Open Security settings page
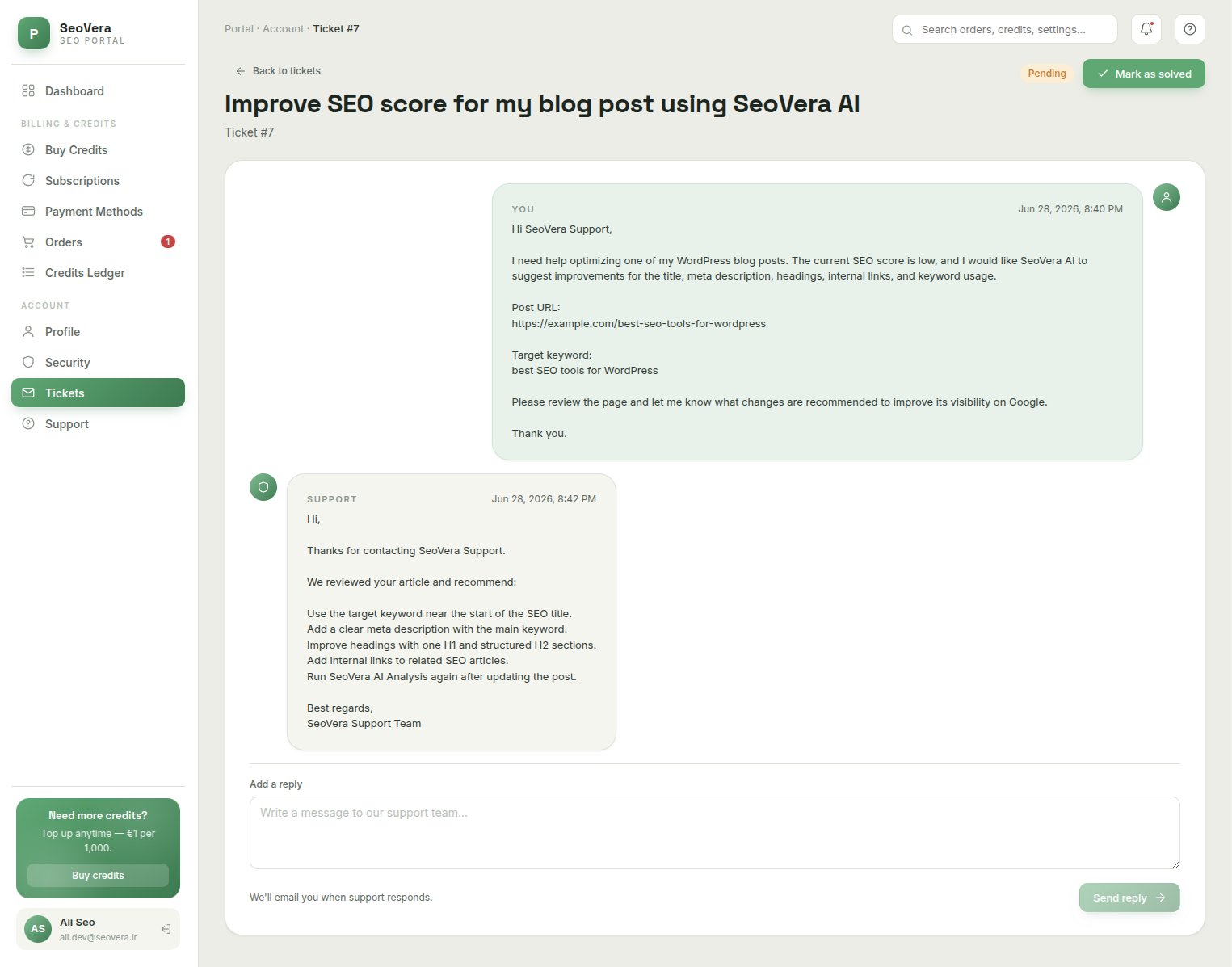Screen dimensions: 1232x967 point(98,363)
